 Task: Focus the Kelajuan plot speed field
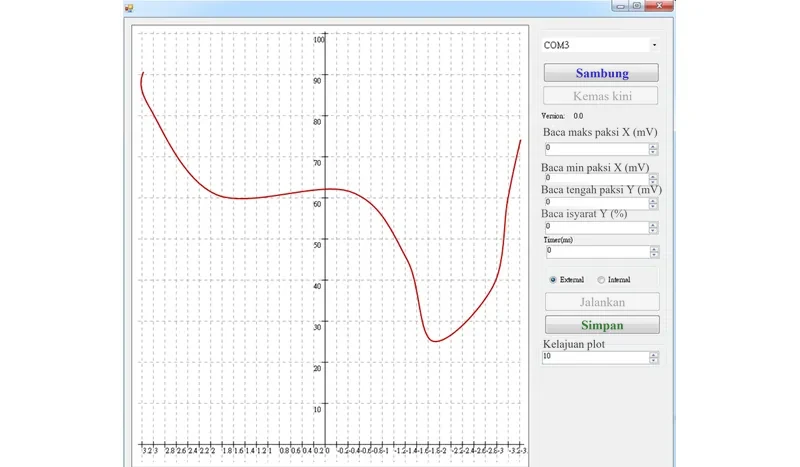(595, 357)
